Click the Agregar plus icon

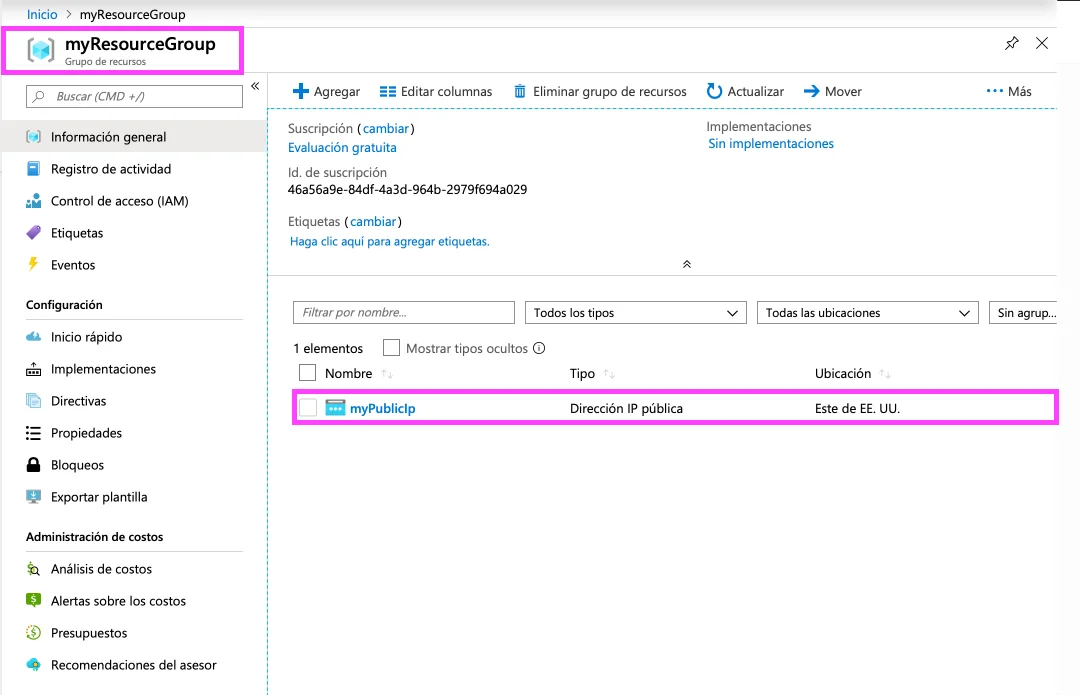pos(300,92)
